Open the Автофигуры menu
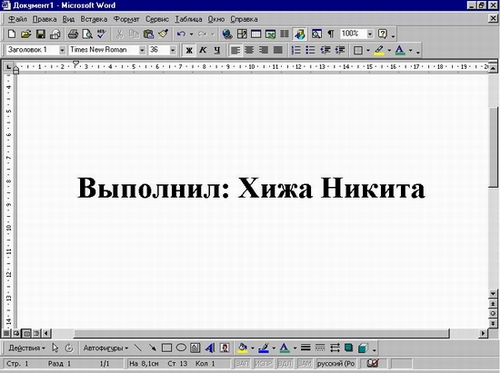 click(x=105, y=348)
